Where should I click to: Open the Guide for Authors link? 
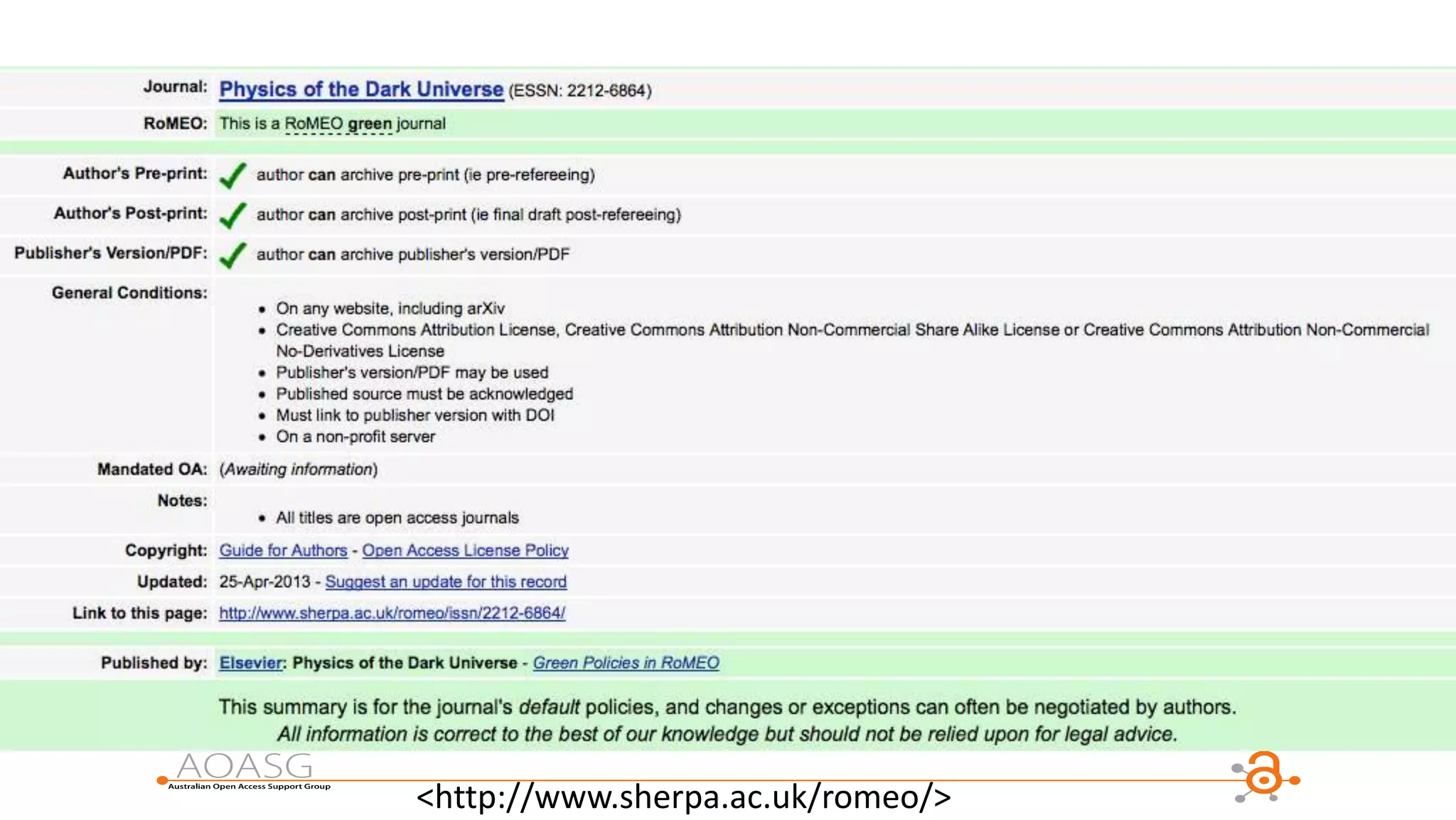(283, 550)
